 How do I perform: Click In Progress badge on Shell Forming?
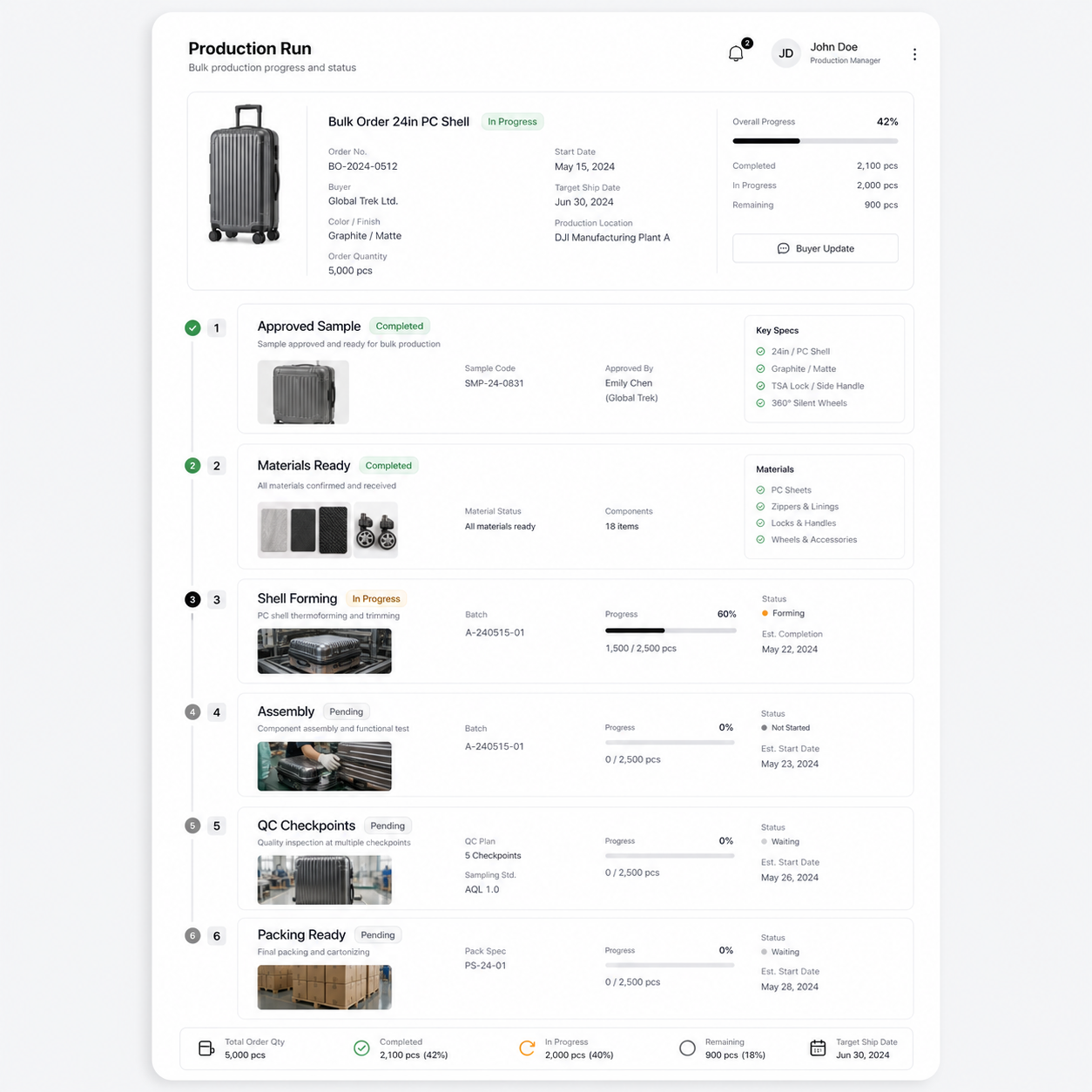point(376,599)
